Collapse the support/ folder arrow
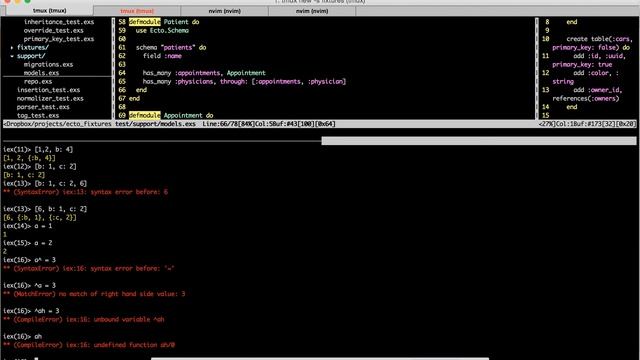The width and height of the screenshot is (640, 360). 12,56
